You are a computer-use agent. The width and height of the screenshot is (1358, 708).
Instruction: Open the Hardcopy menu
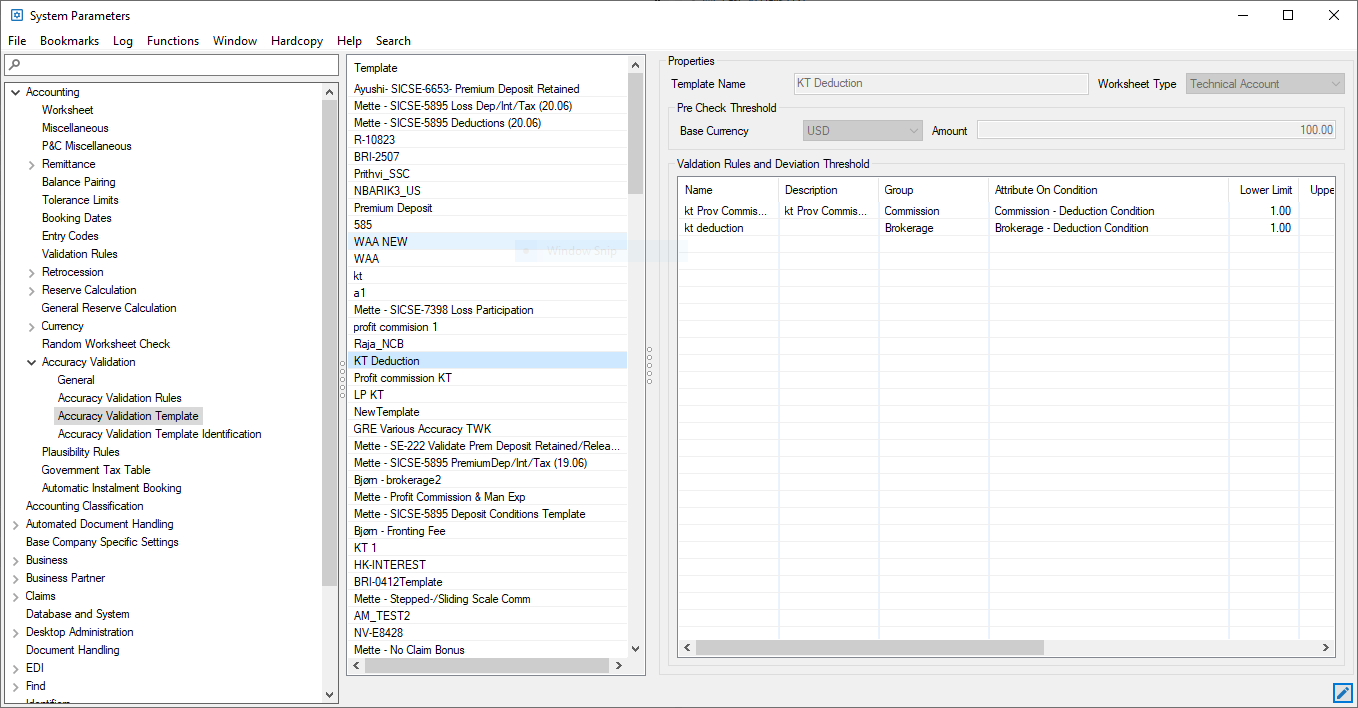point(296,41)
